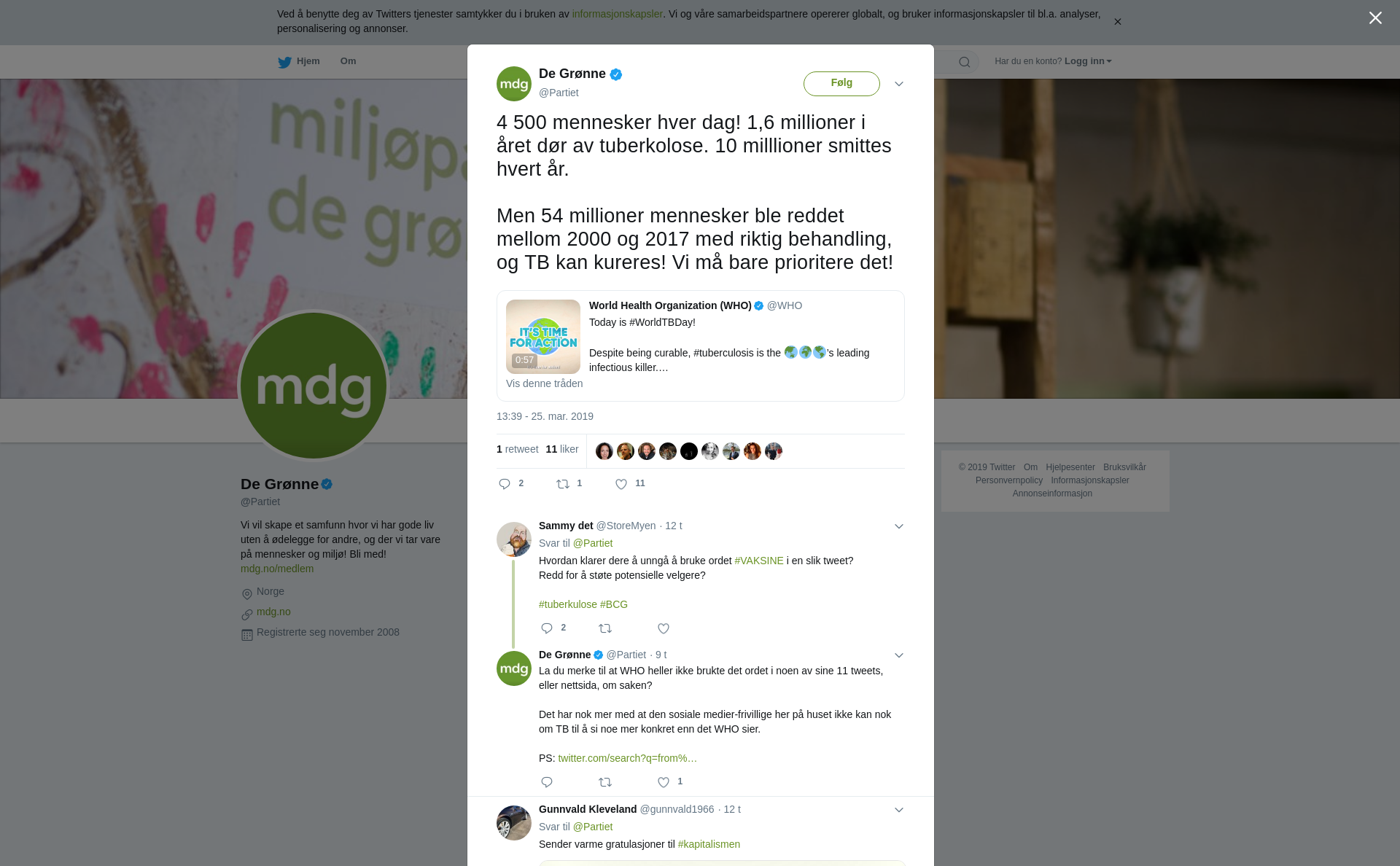Follow De Grønne with Følg button
The image size is (1400, 866).
(841, 83)
